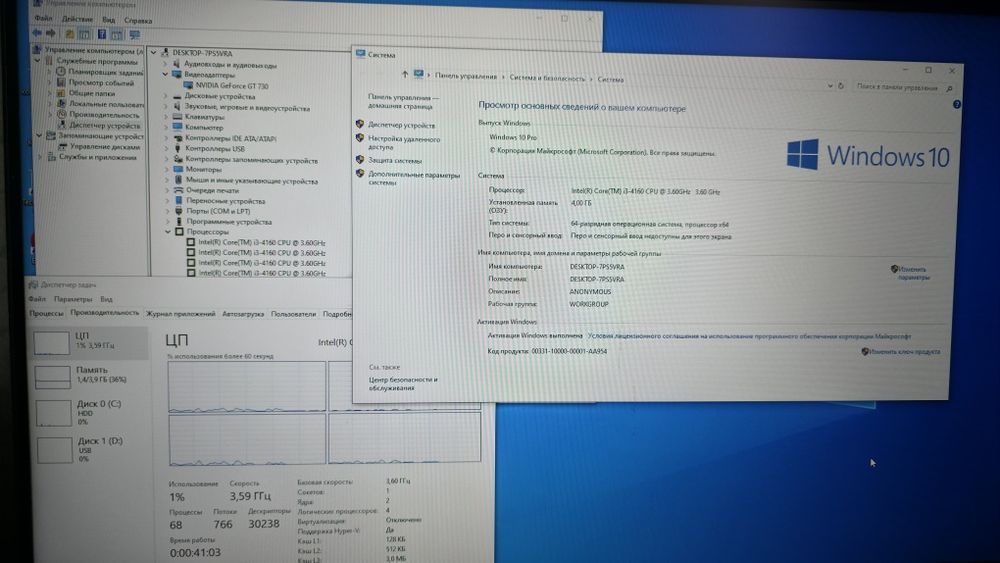Expand Мыши и иные указывающие устройства node
Screen dimensions: 1000x563
pyautogui.click(x=168, y=180)
